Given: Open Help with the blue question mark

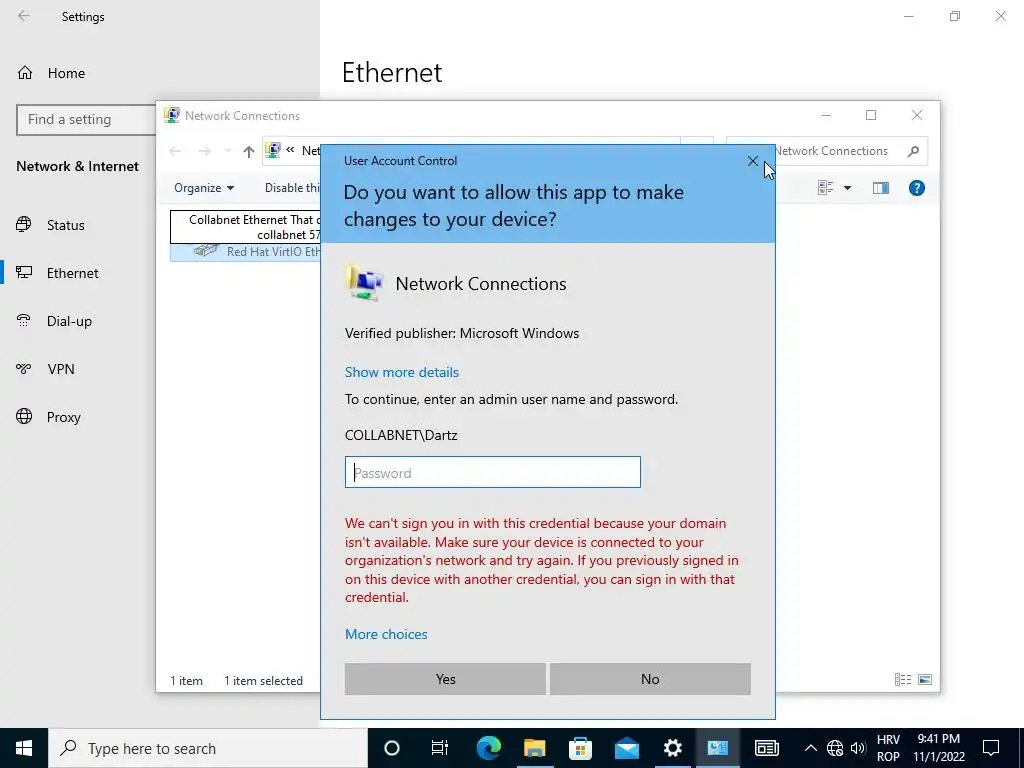Looking at the screenshot, I should pyautogui.click(x=916, y=188).
